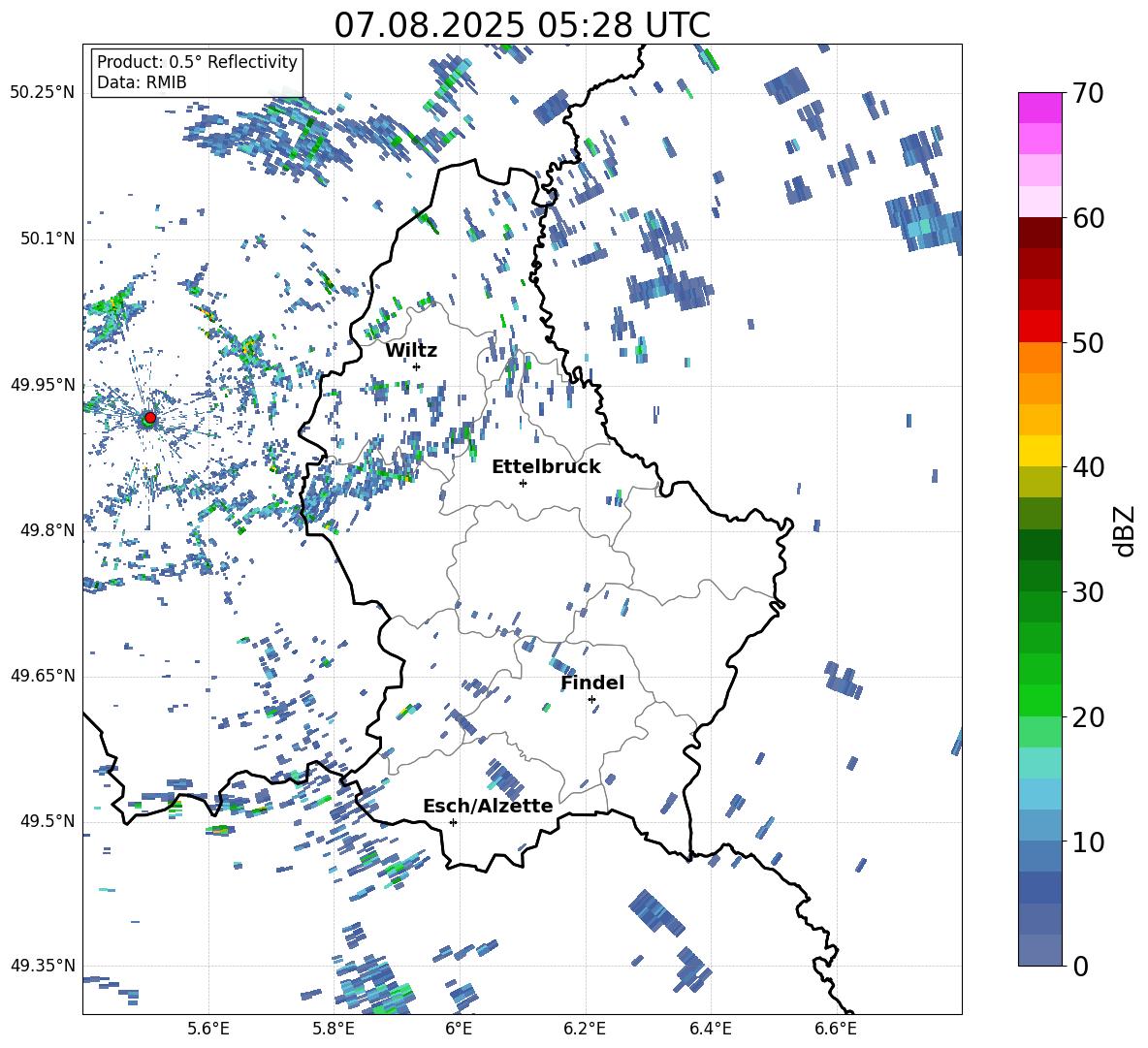Click the 'Data: RMIB' label

click(x=142, y=82)
